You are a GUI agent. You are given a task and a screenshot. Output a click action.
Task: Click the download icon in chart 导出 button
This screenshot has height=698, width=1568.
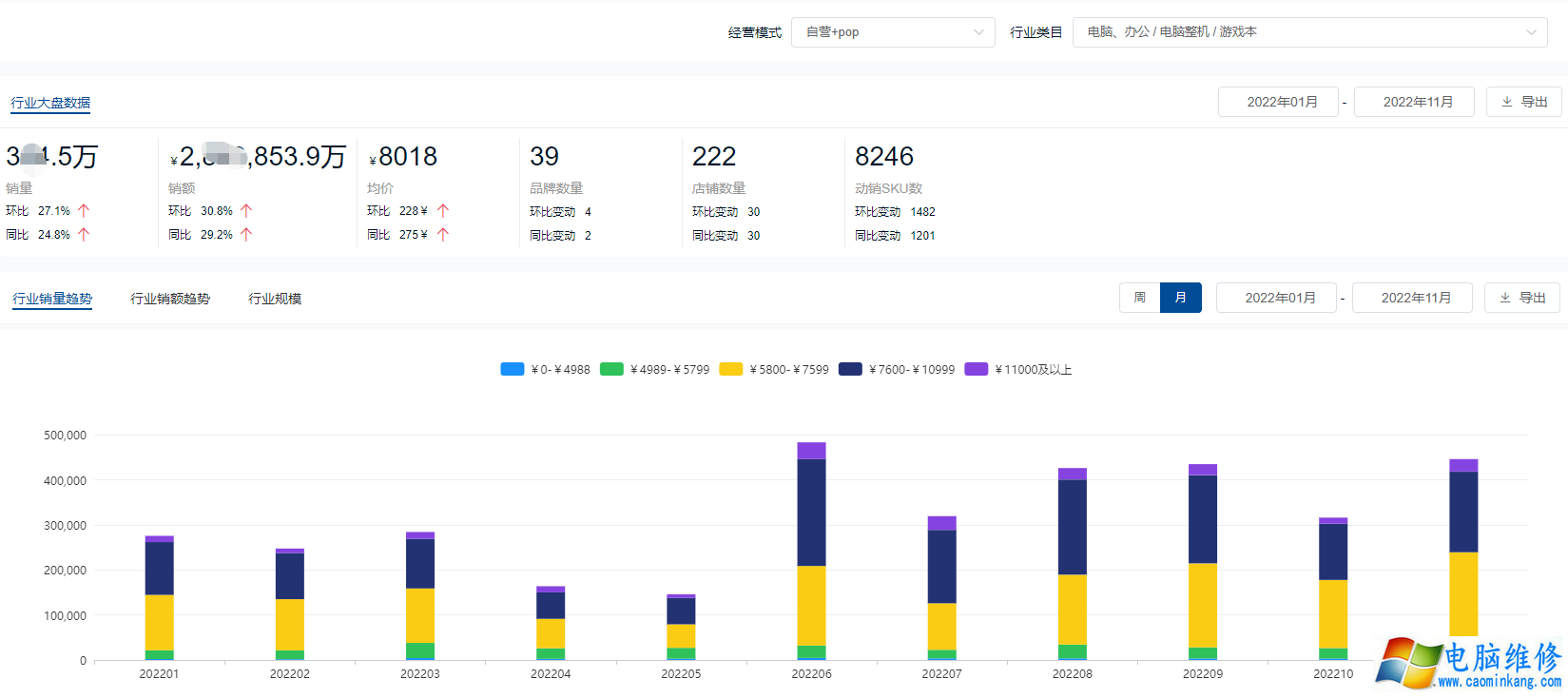[1505, 298]
